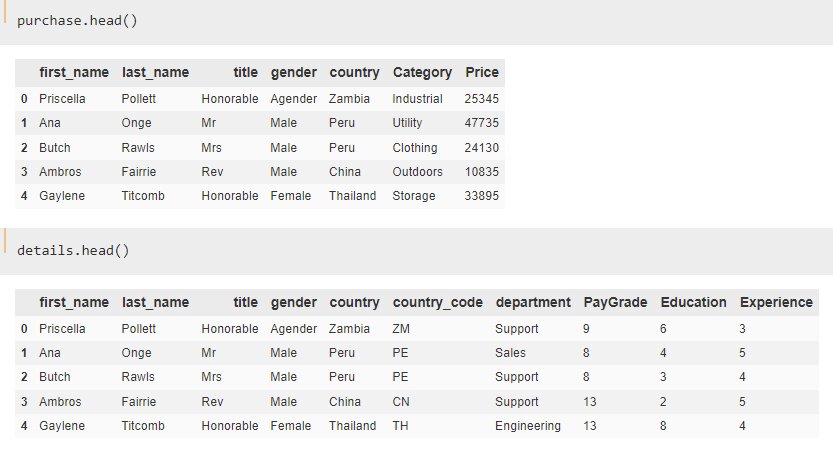Click the price value 47735
This screenshot has height=449, width=833.
(x=482, y=123)
